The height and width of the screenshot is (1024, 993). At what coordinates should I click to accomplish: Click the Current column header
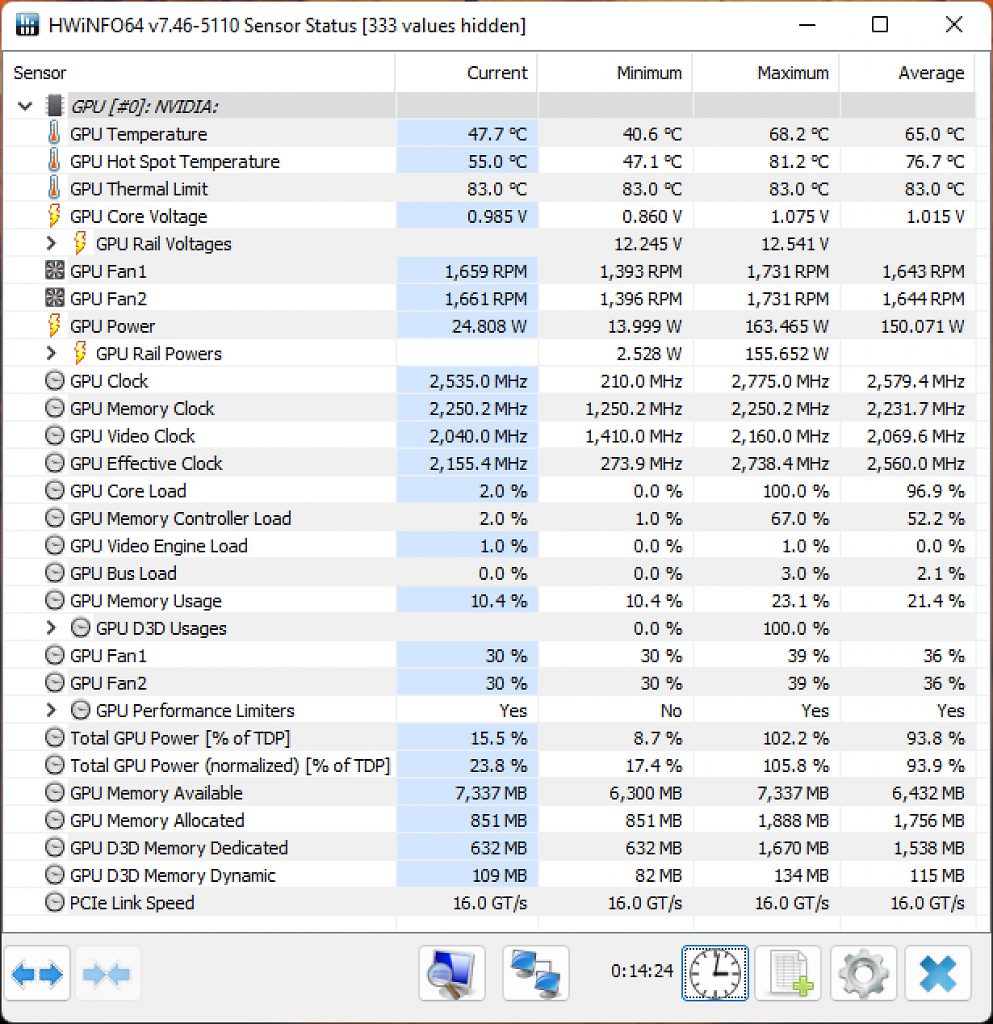(466, 72)
